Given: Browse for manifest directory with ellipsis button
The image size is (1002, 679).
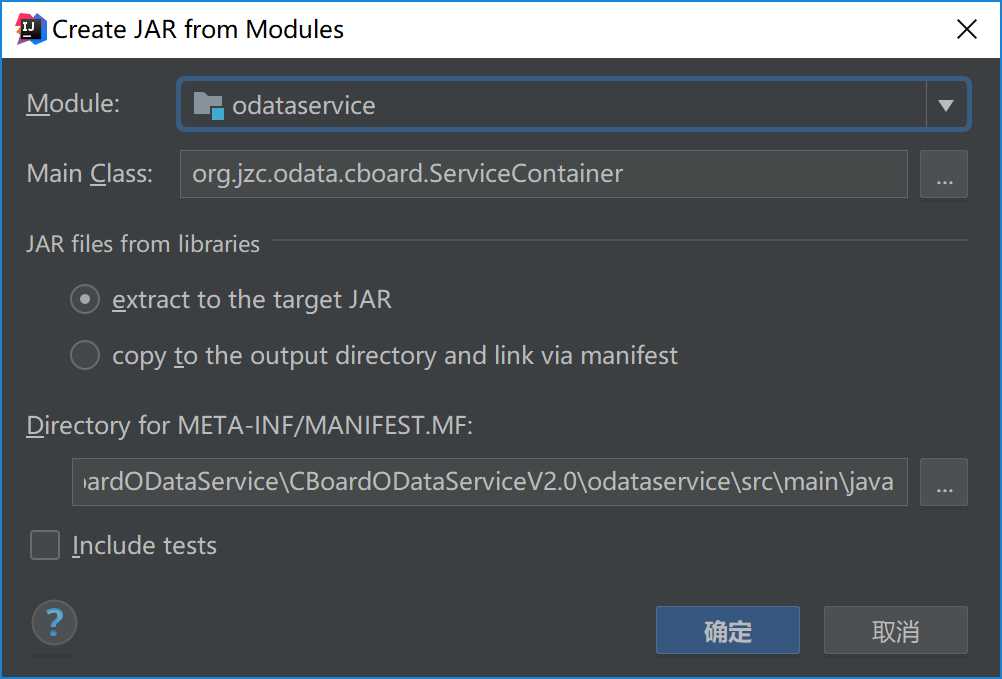Looking at the screenshot, I should pyautogui.click(x=944, y=482).
